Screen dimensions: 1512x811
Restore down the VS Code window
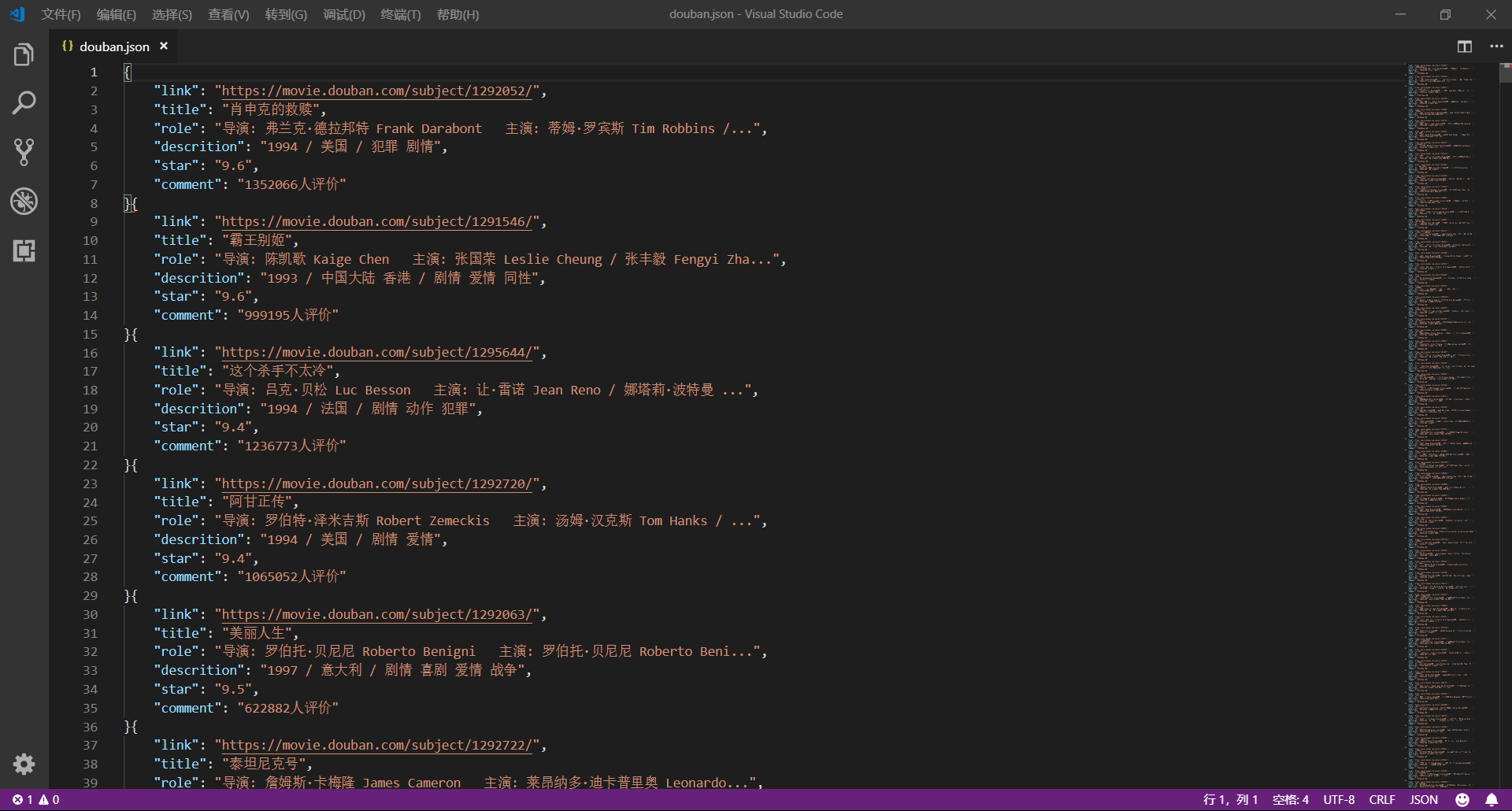pyautogui.click(x=1445, y=14)
